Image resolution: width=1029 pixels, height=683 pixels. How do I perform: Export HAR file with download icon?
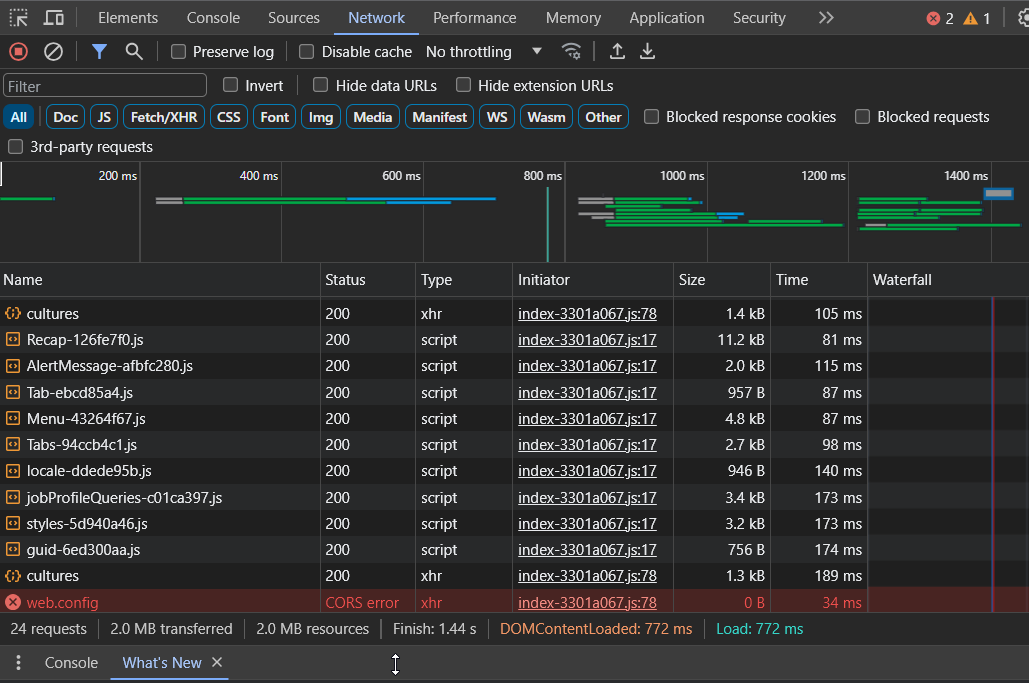pos(647,51)
